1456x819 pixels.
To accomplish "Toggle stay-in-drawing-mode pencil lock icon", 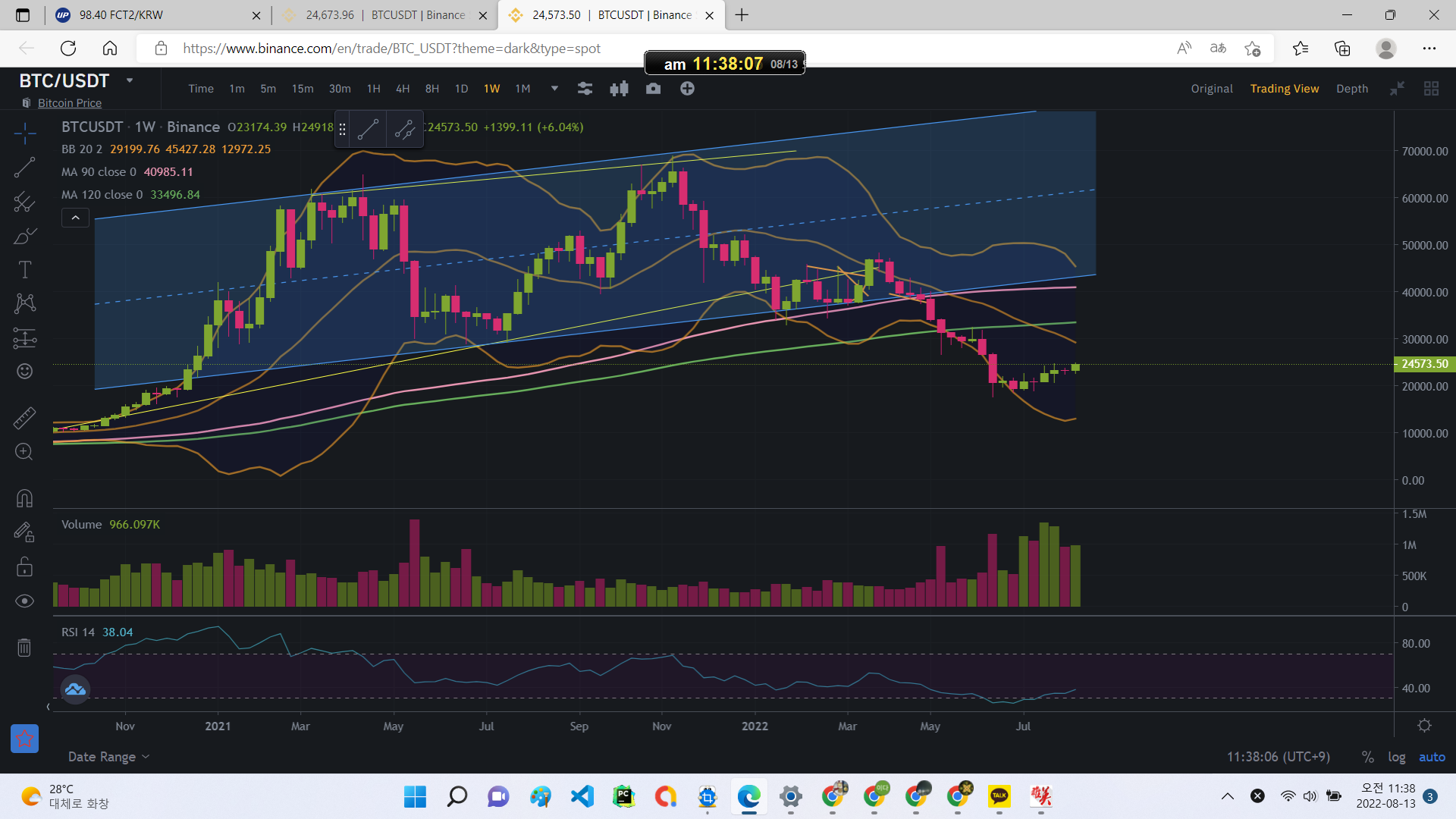I will pos(24,532).
